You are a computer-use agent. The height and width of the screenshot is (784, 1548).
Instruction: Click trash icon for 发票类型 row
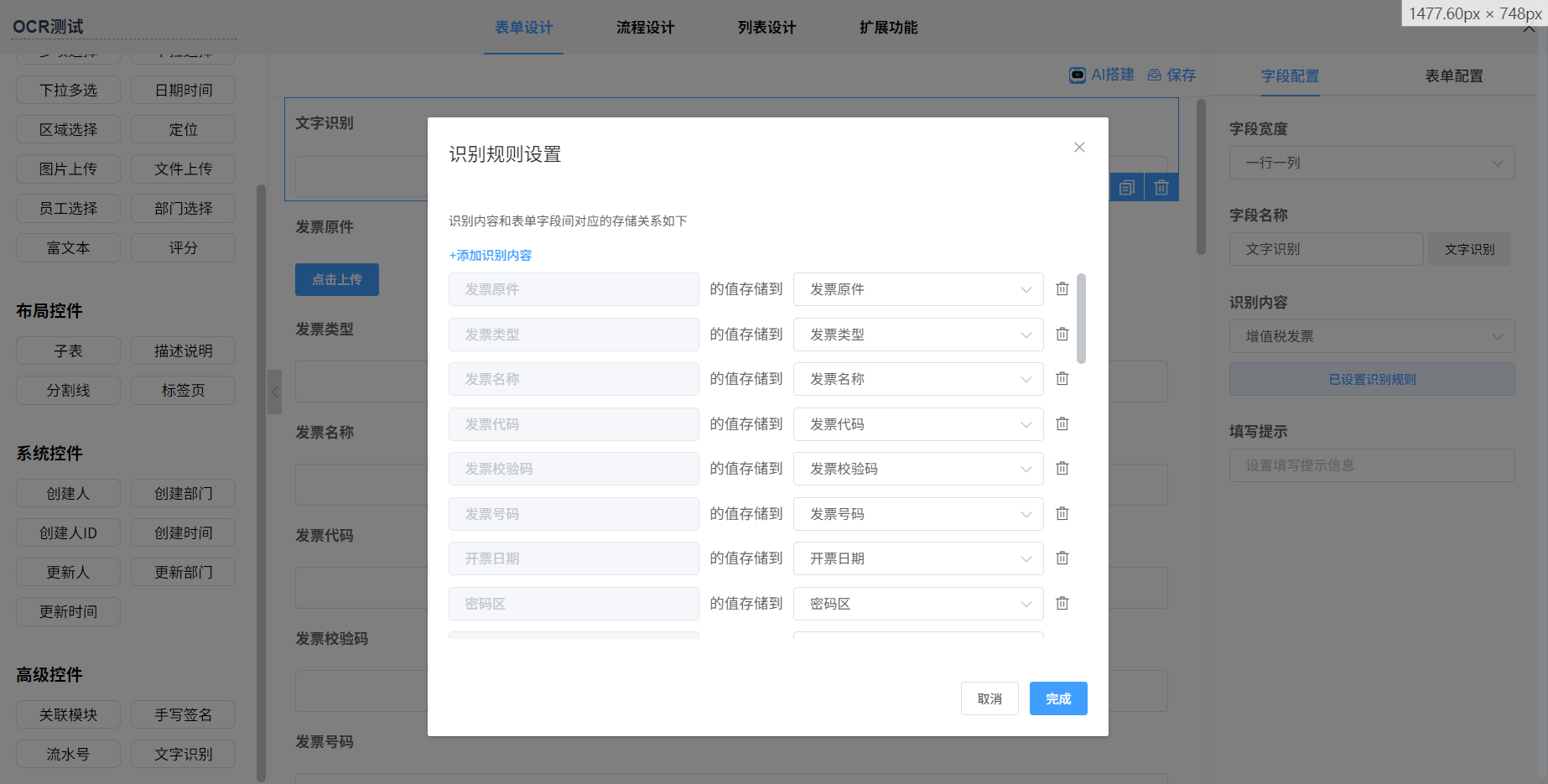[x=1062, y=335]
